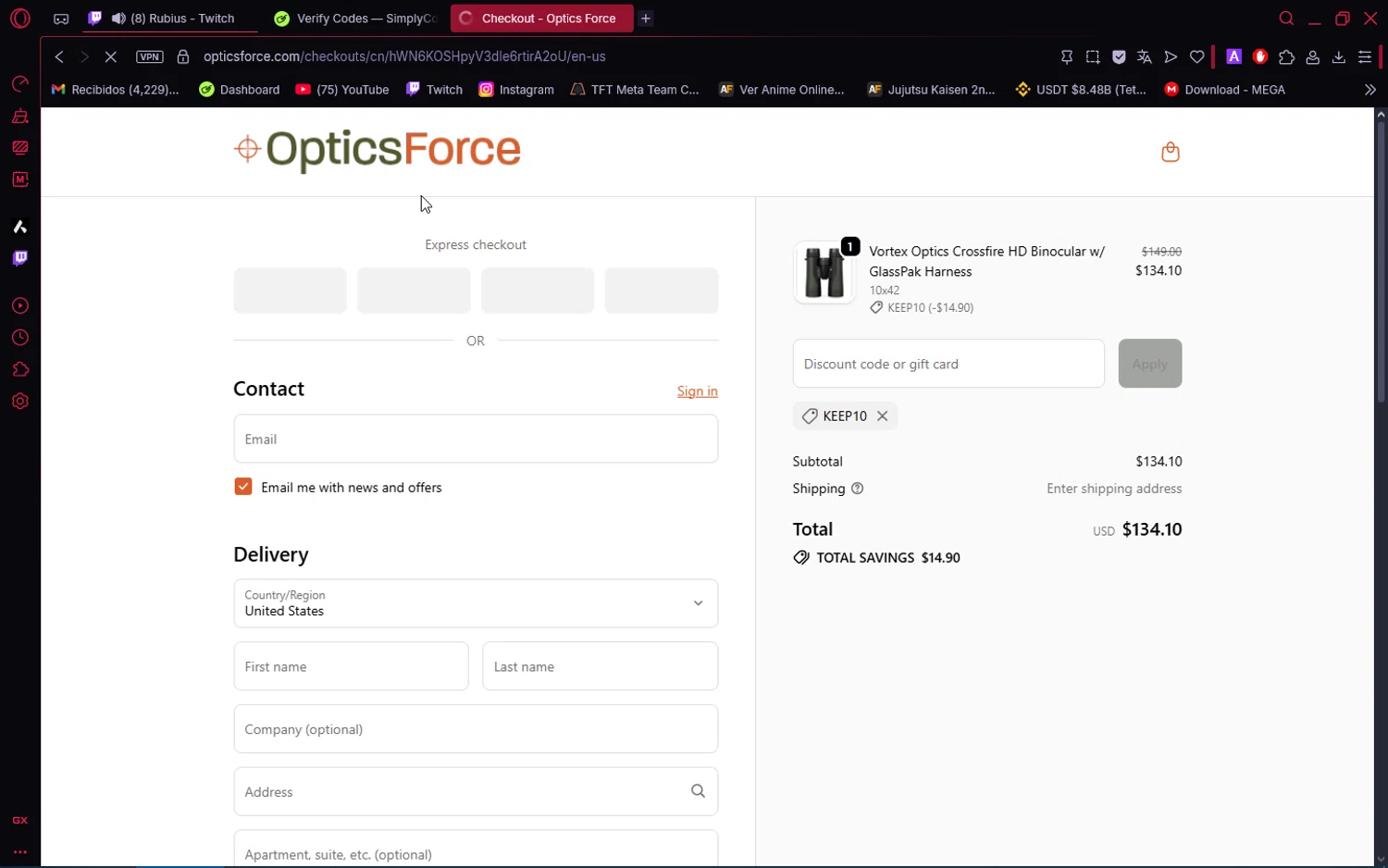
Task: Open the TFT Meta Team bookmark
Action: tap(635, 90)
